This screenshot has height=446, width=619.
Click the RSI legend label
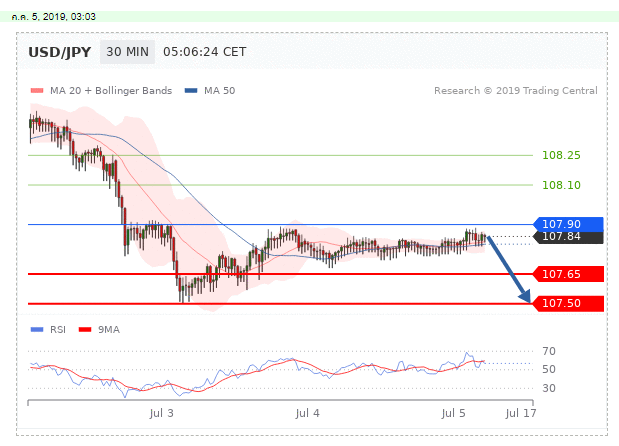58,330
